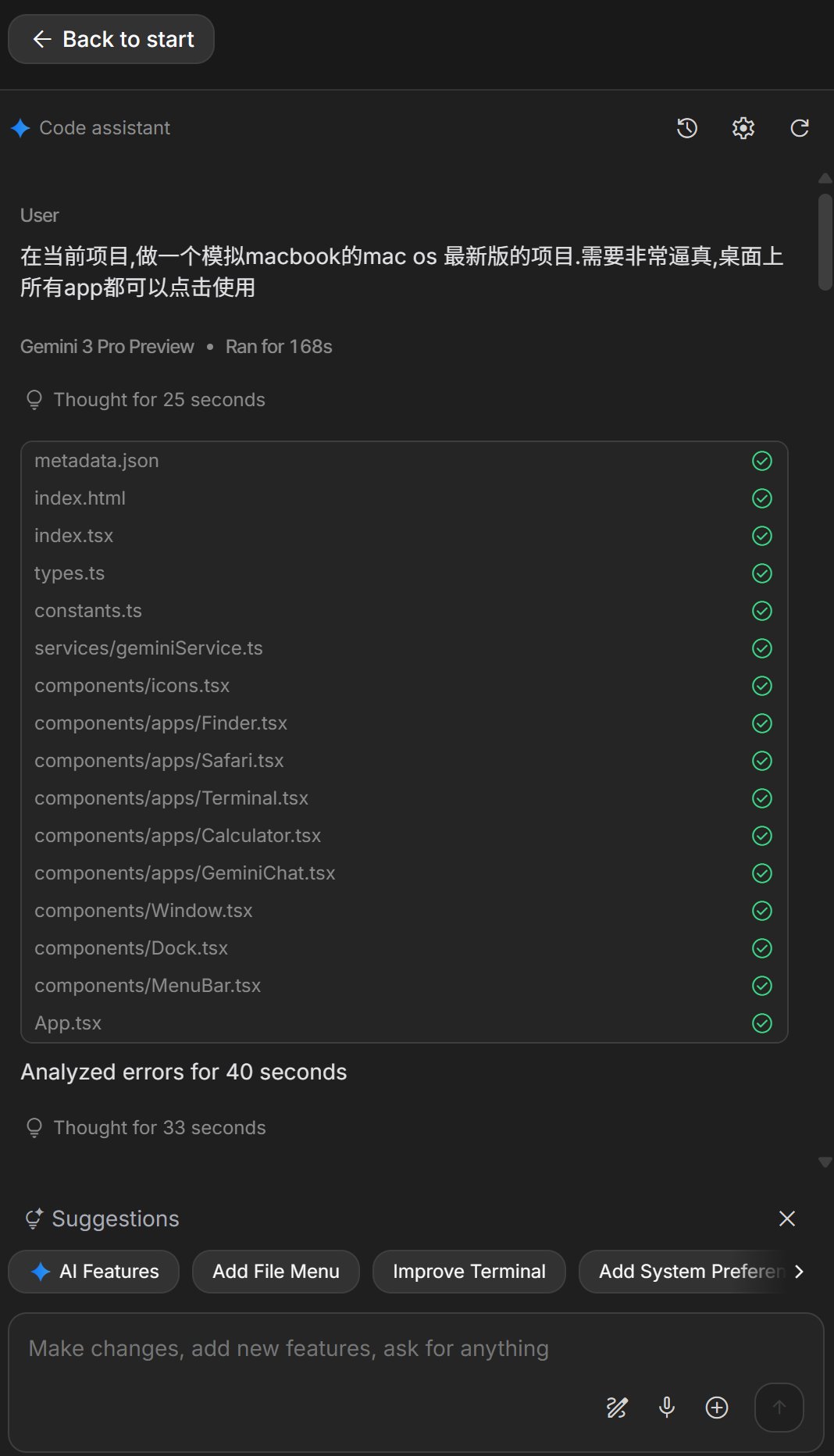Click the Back to start button
Image resolution: width=834 pixels, height=1456 pixels.
(112, 39)
